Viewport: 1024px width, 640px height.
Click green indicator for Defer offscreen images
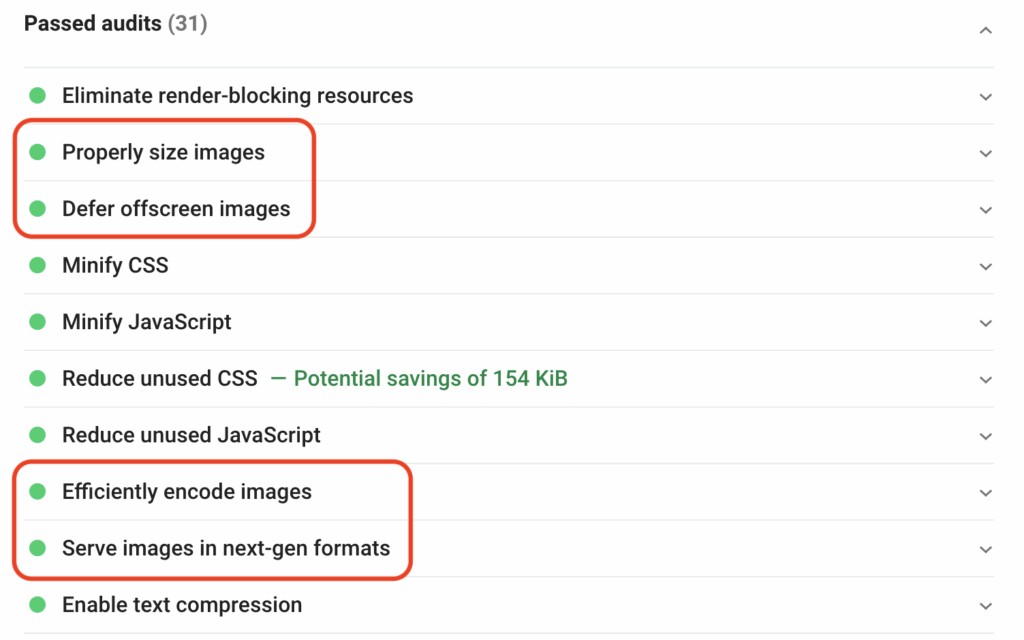(x=38, y=208)
